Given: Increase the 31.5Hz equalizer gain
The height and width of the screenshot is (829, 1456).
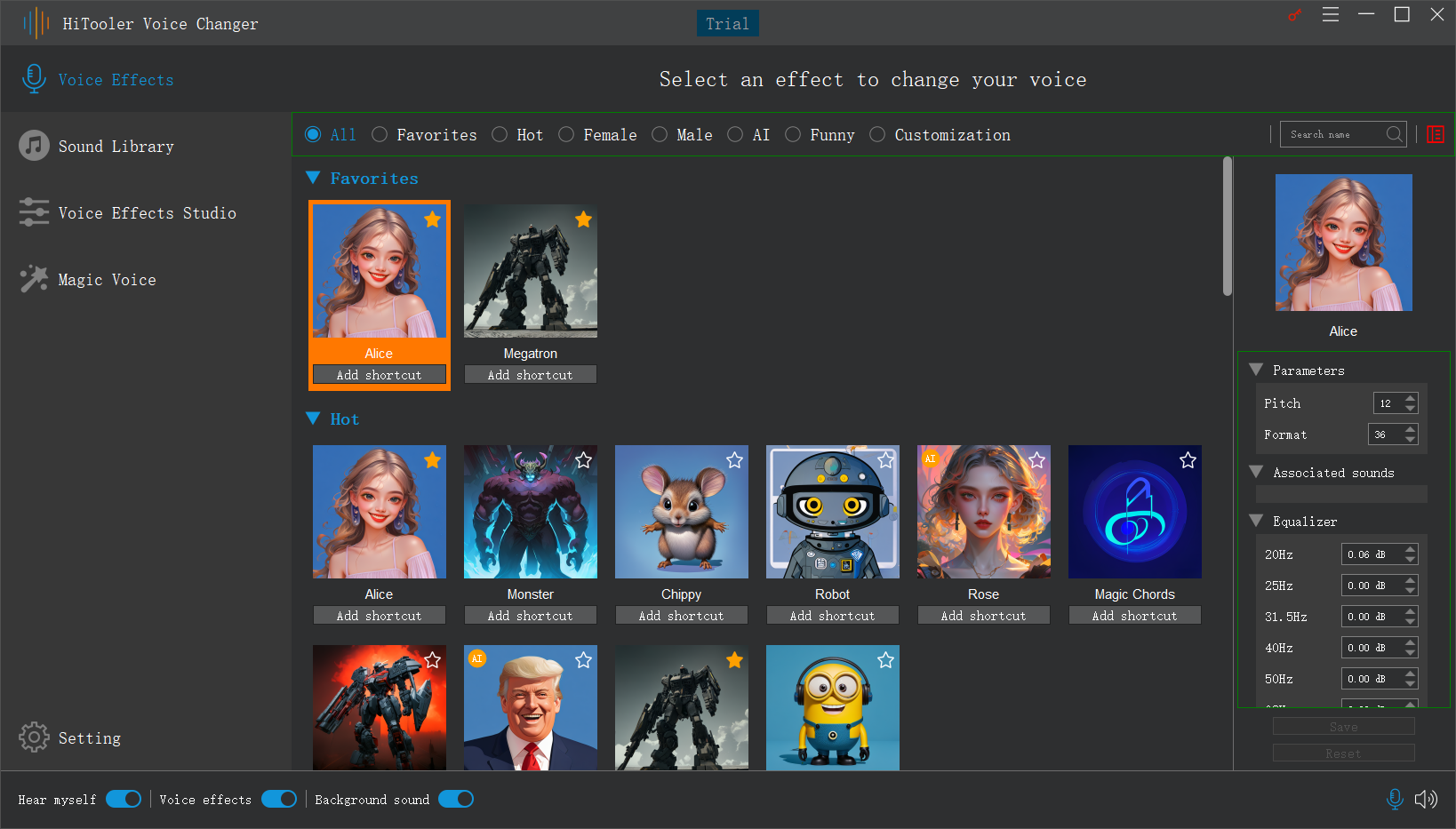Looking at the screenshot, I should (1411, 611).
